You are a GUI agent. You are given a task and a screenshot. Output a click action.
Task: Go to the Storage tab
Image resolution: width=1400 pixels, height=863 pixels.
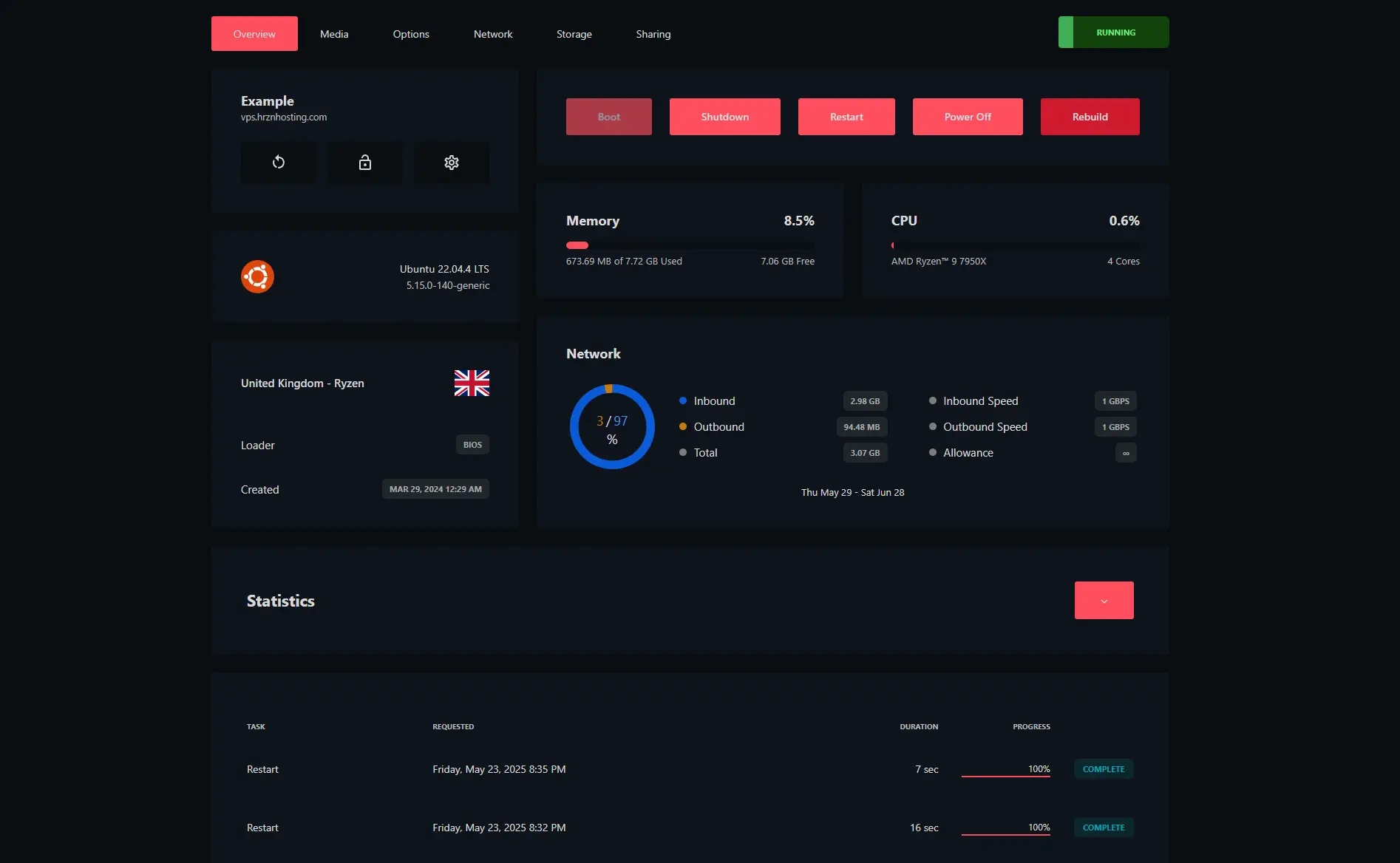(574, 34)
